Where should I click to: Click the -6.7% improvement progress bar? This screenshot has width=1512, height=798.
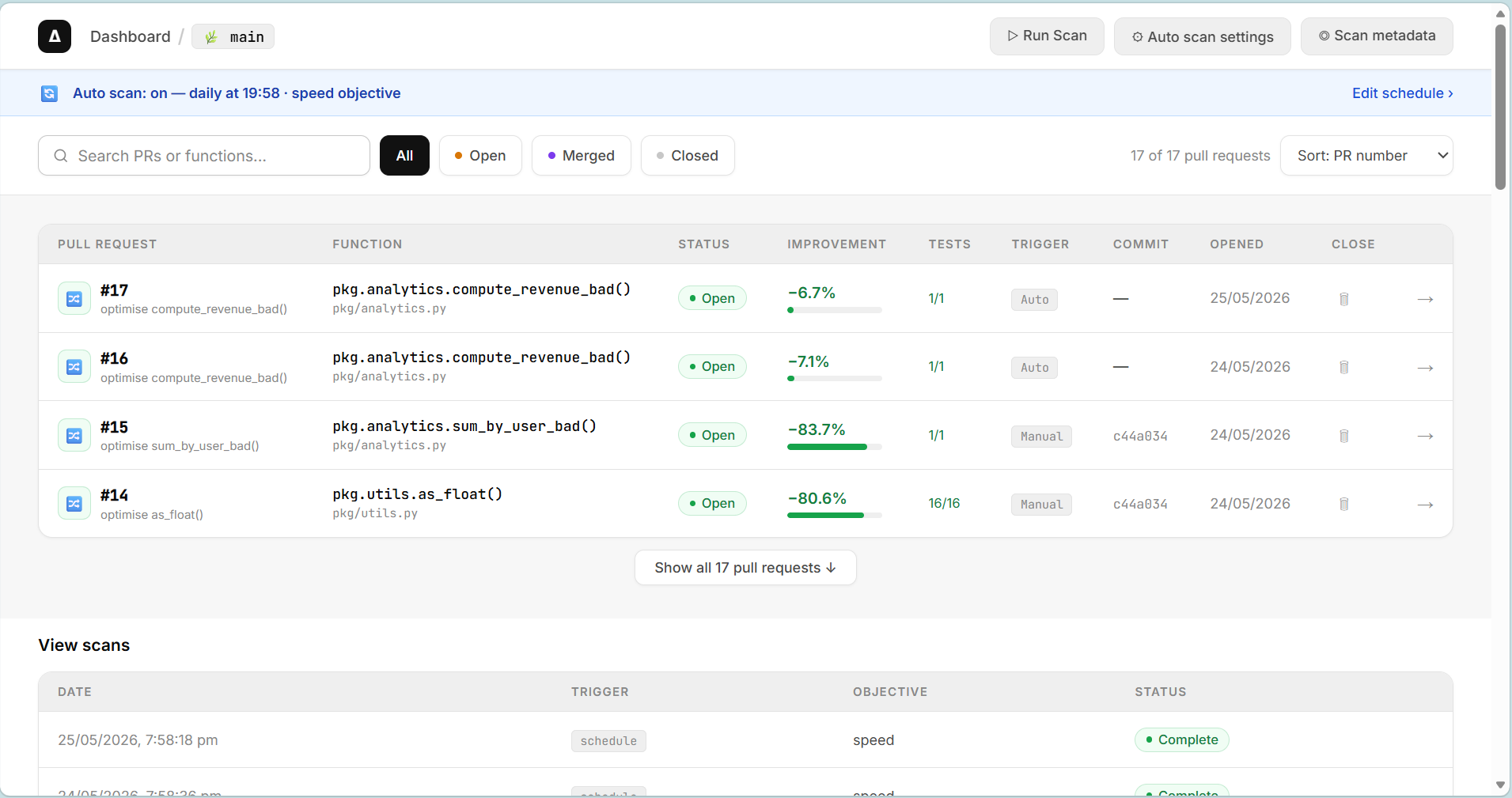pos(835,310)
